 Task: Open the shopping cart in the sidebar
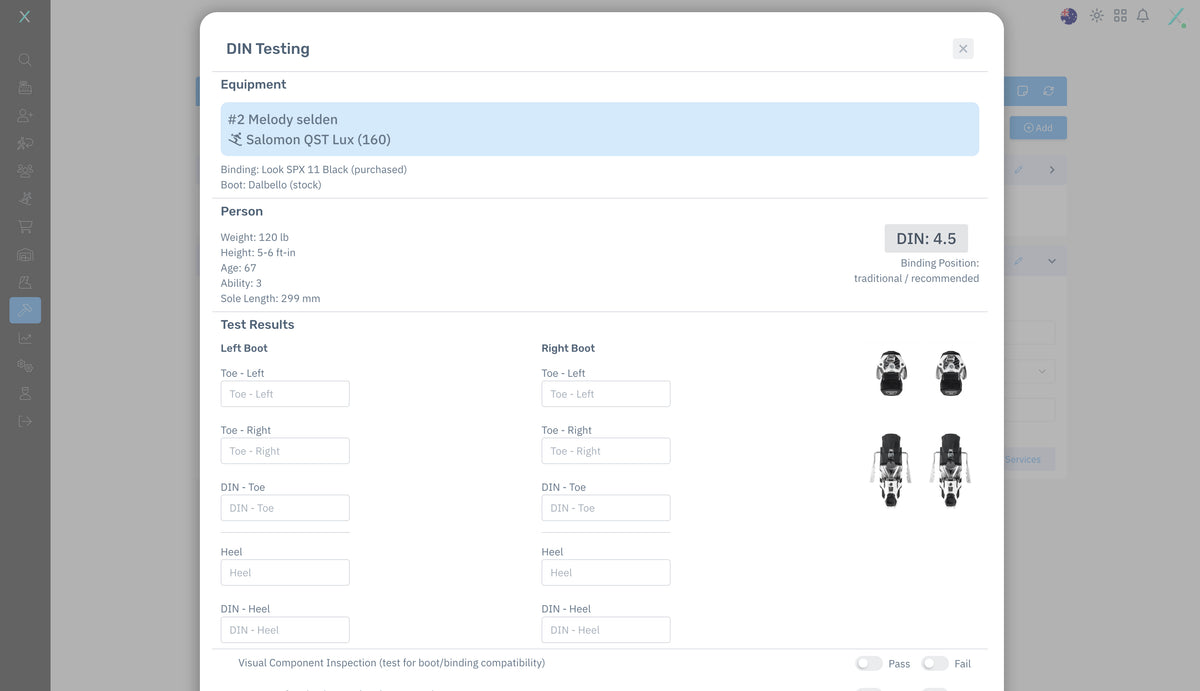tap(25, 227)
